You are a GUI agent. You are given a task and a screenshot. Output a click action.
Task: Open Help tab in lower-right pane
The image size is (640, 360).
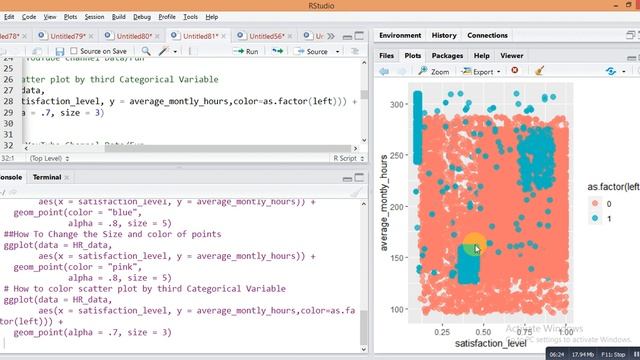(x=482, y=56)
